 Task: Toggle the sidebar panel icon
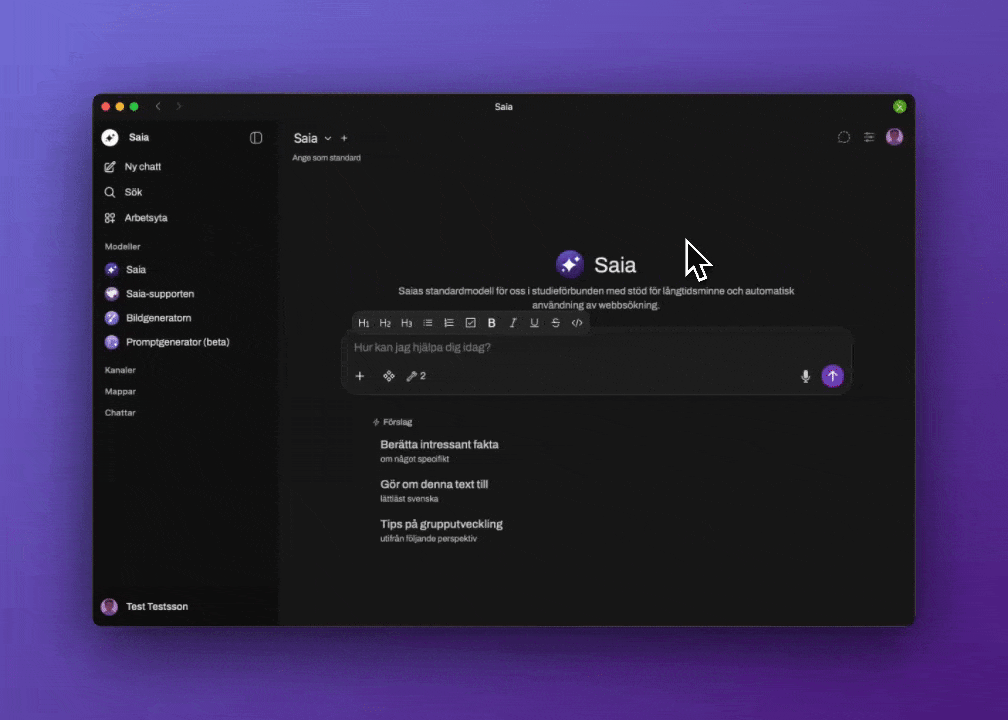tap(256, 138)
